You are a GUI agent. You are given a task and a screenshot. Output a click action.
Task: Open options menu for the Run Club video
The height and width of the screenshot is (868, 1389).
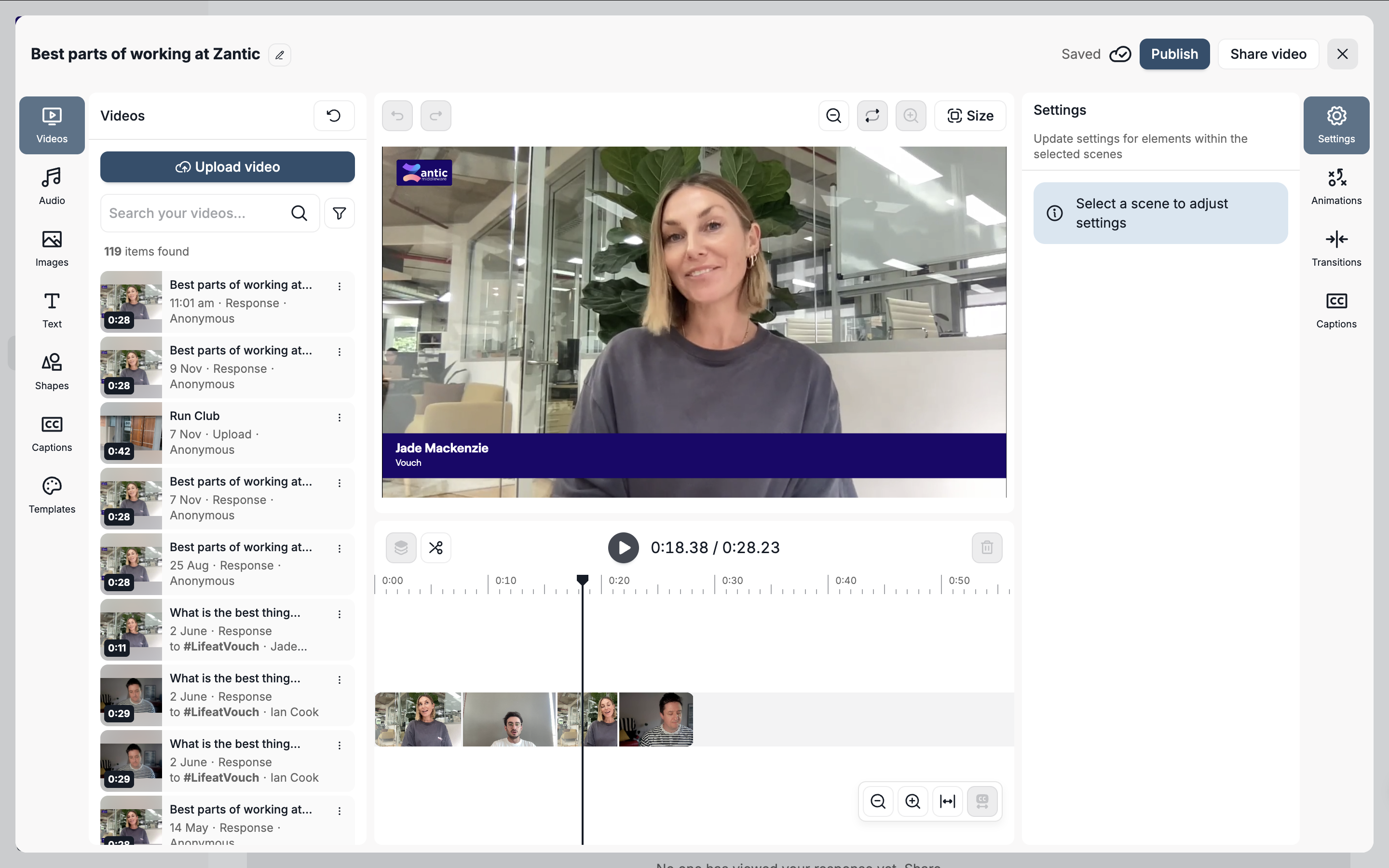click(339, 417)
